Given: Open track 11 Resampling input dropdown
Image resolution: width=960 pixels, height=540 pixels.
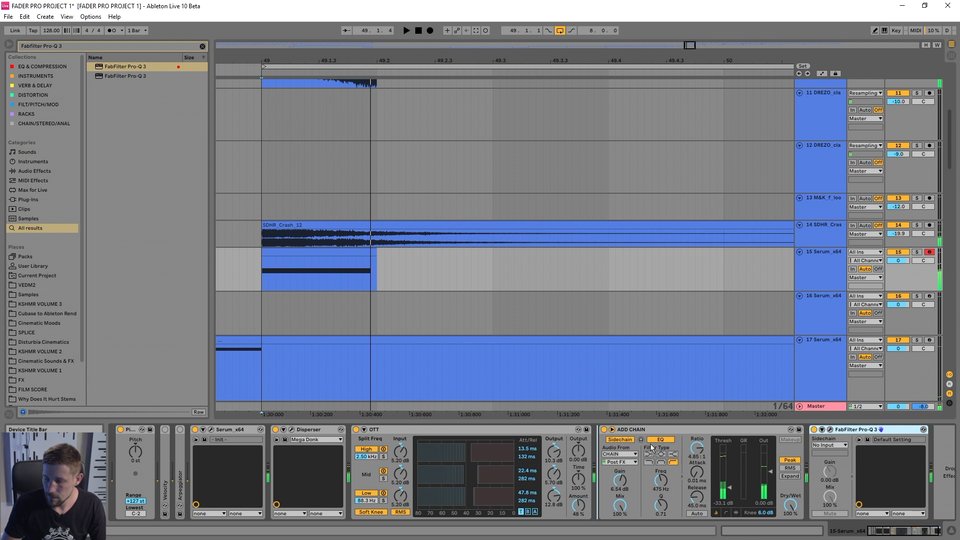Looking at the screenshot, I should point(865,93).
